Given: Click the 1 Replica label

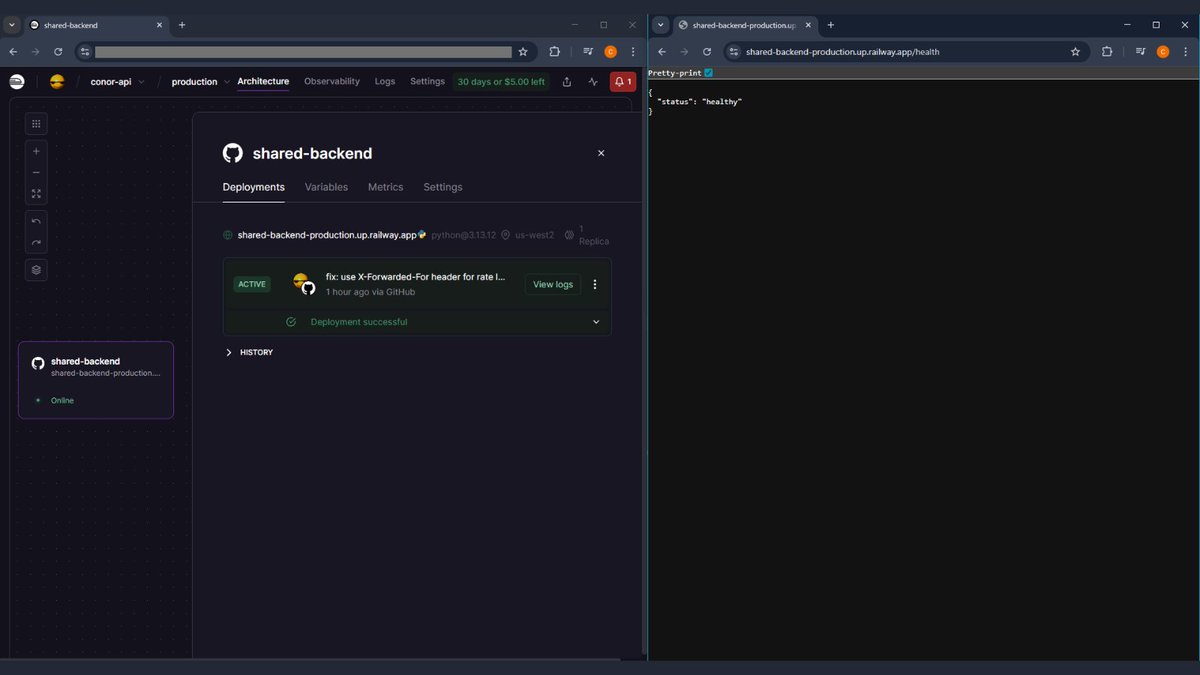Looking at the screenshot, I should coord(594,235).
